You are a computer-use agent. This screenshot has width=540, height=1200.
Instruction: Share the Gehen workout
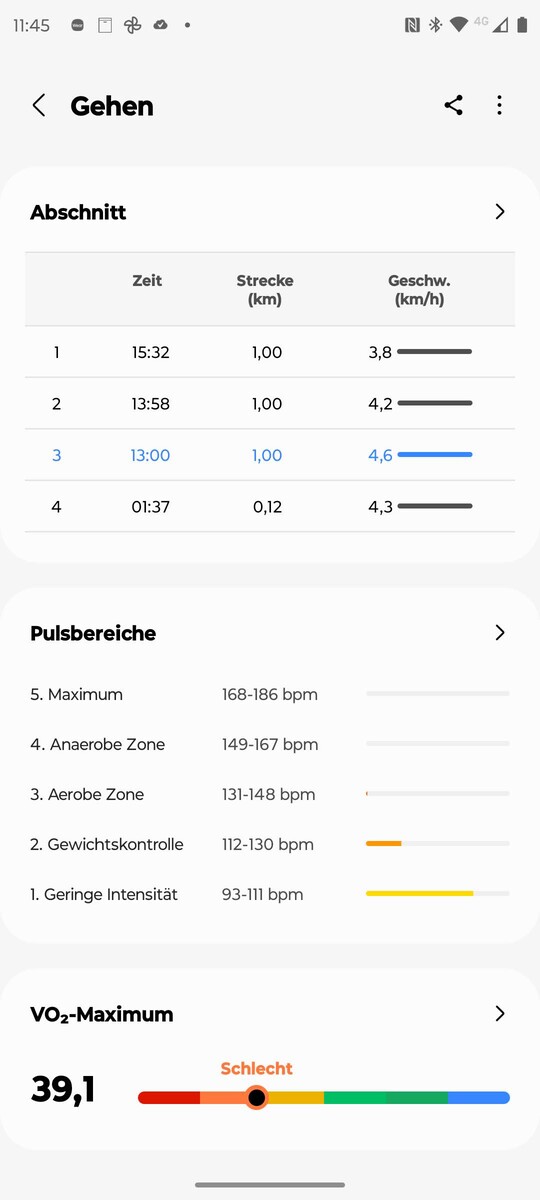tap(454, 105)
